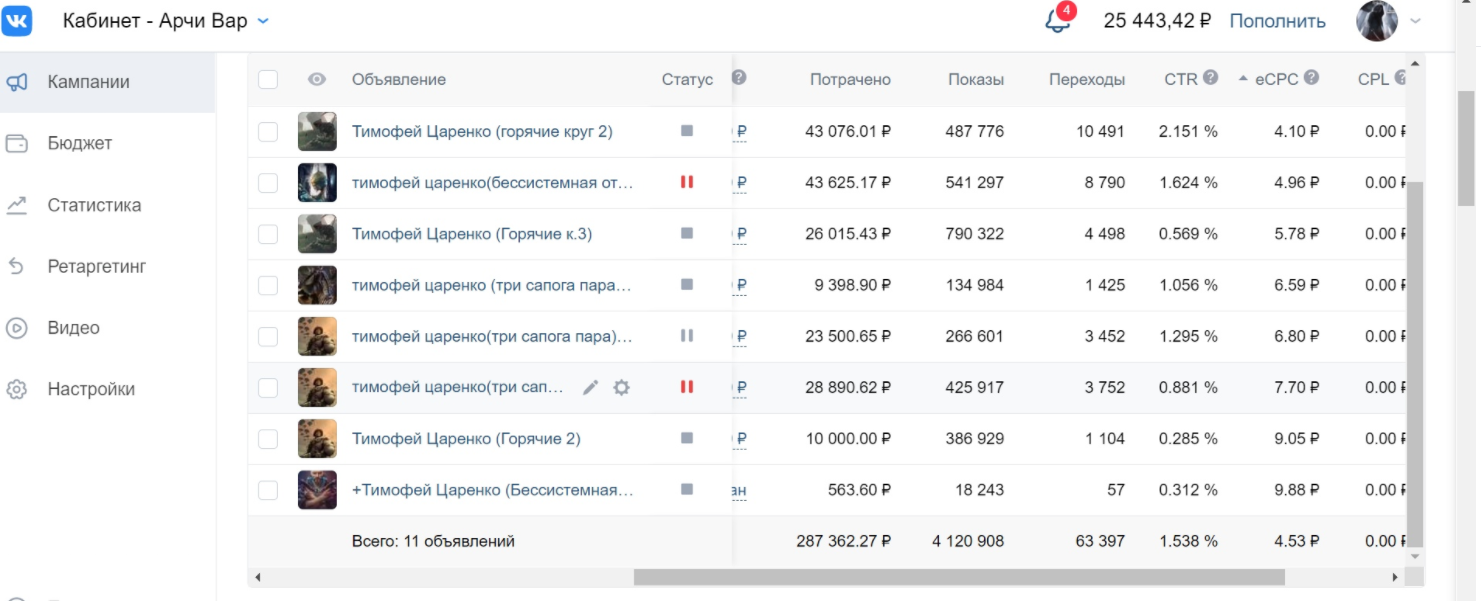Viewport: 1481px width, 601px height.
Task: Expand the Кабинет - Арчи Вар dropdown
Action: click(263, 21)
